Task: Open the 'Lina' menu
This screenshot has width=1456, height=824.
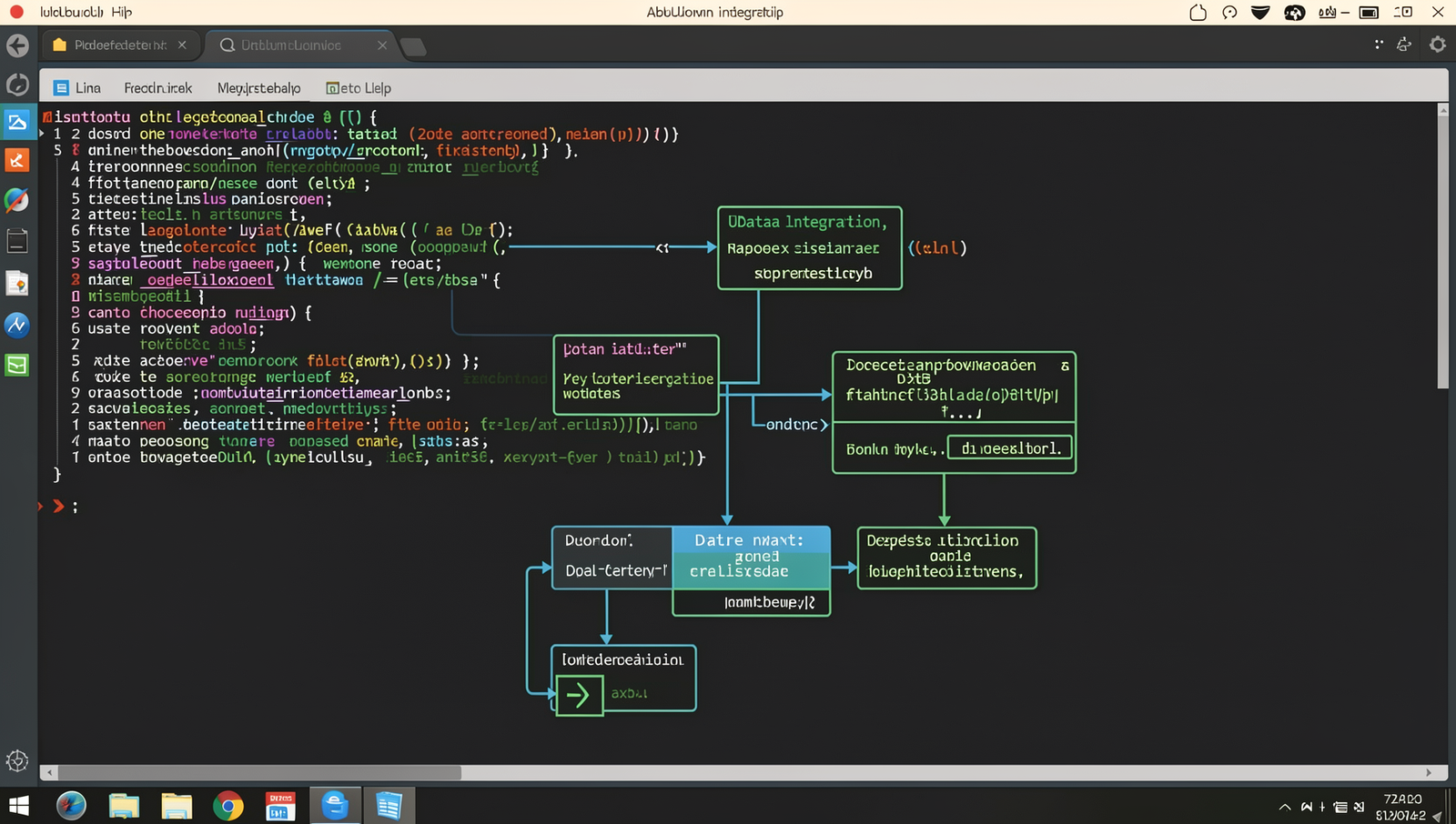Action: click(x=78, y=88)
